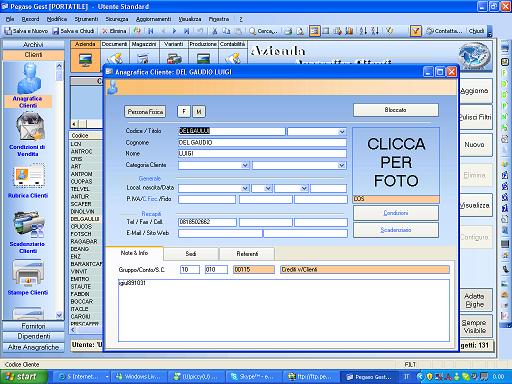This screenshot has width=512, height=384.
Task: Open the second Local. nascita dropdown
Action: (x=268, y=188)
